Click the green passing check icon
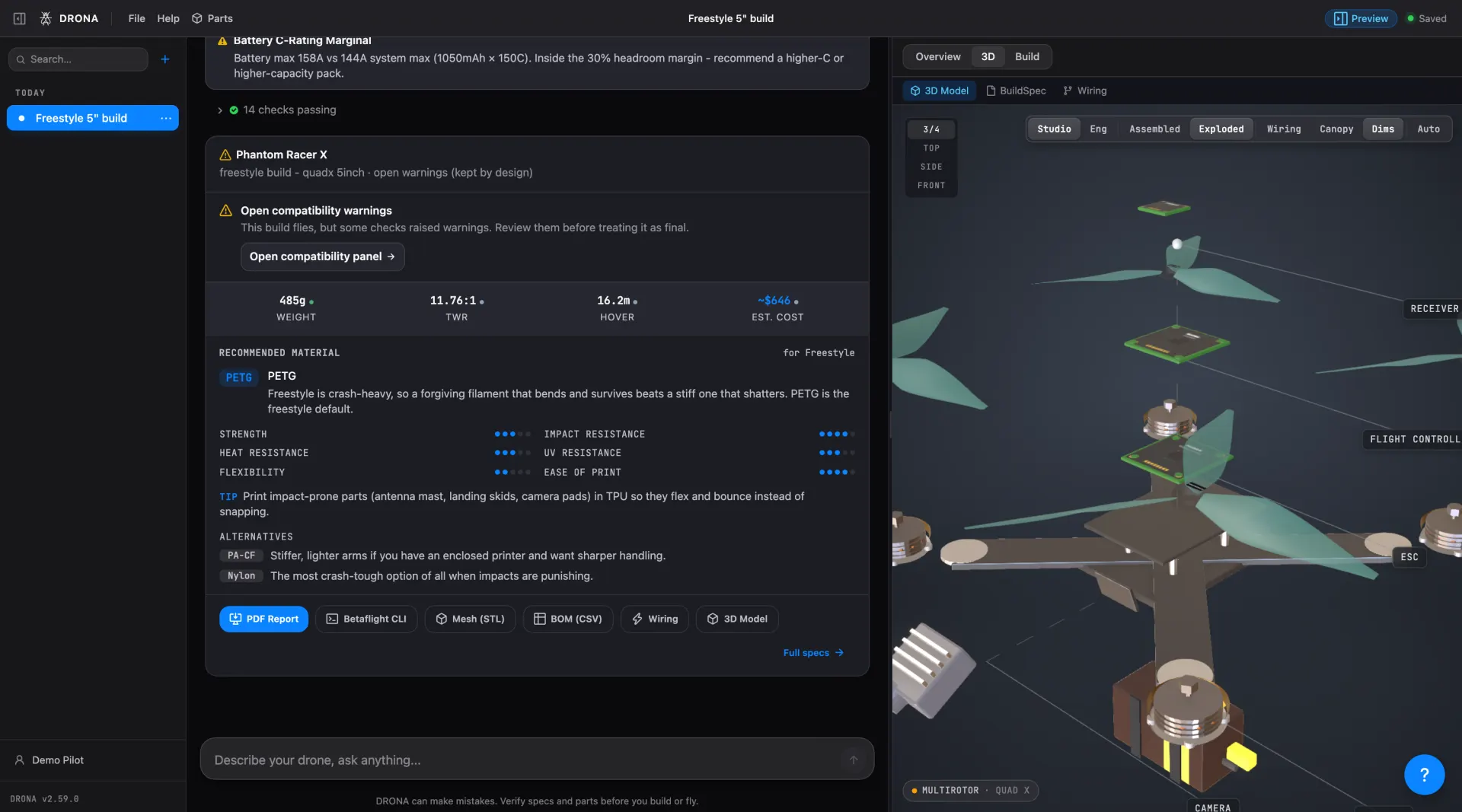 (234, 110)
